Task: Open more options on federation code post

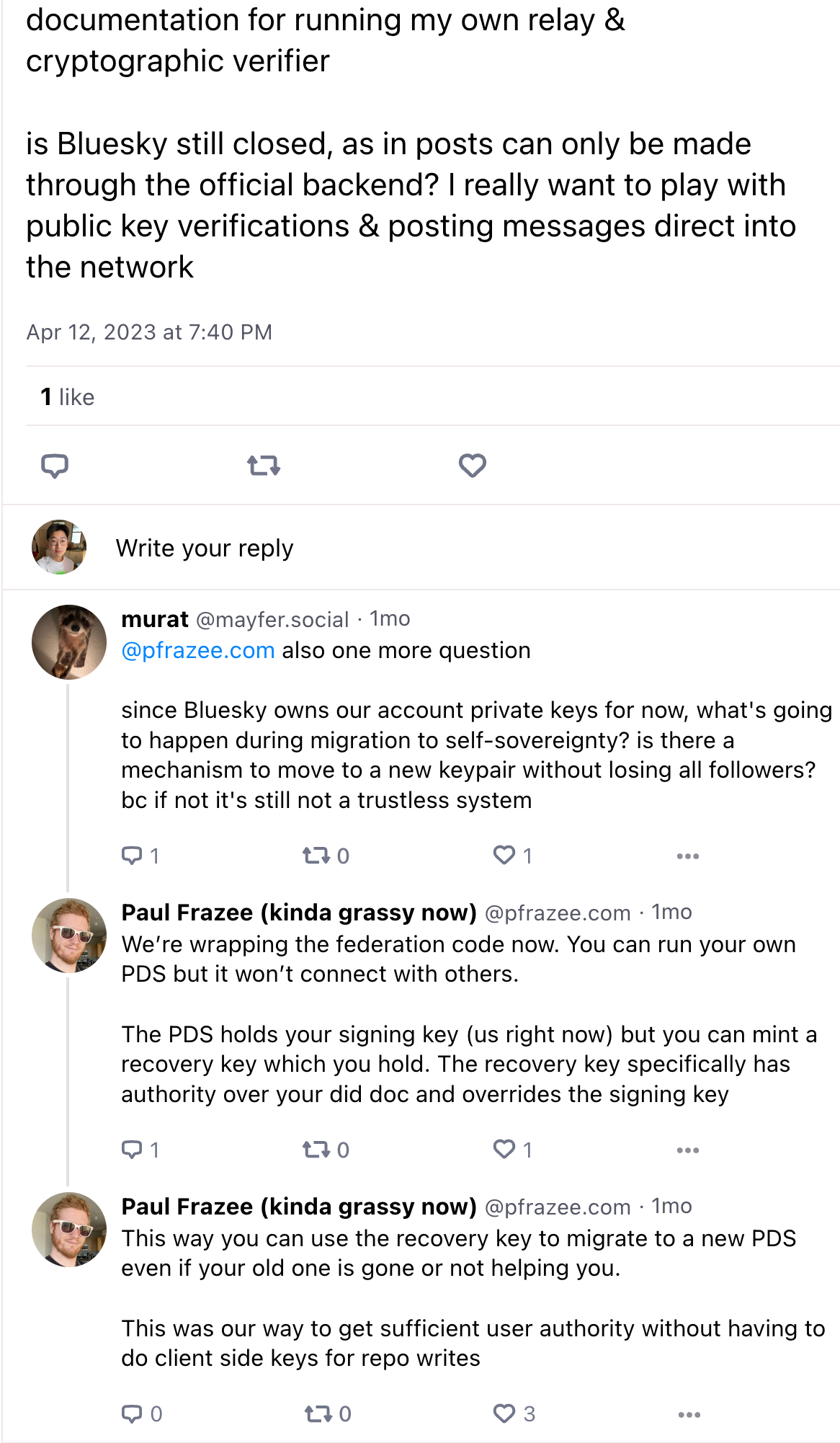Action: pos(688,1150)
